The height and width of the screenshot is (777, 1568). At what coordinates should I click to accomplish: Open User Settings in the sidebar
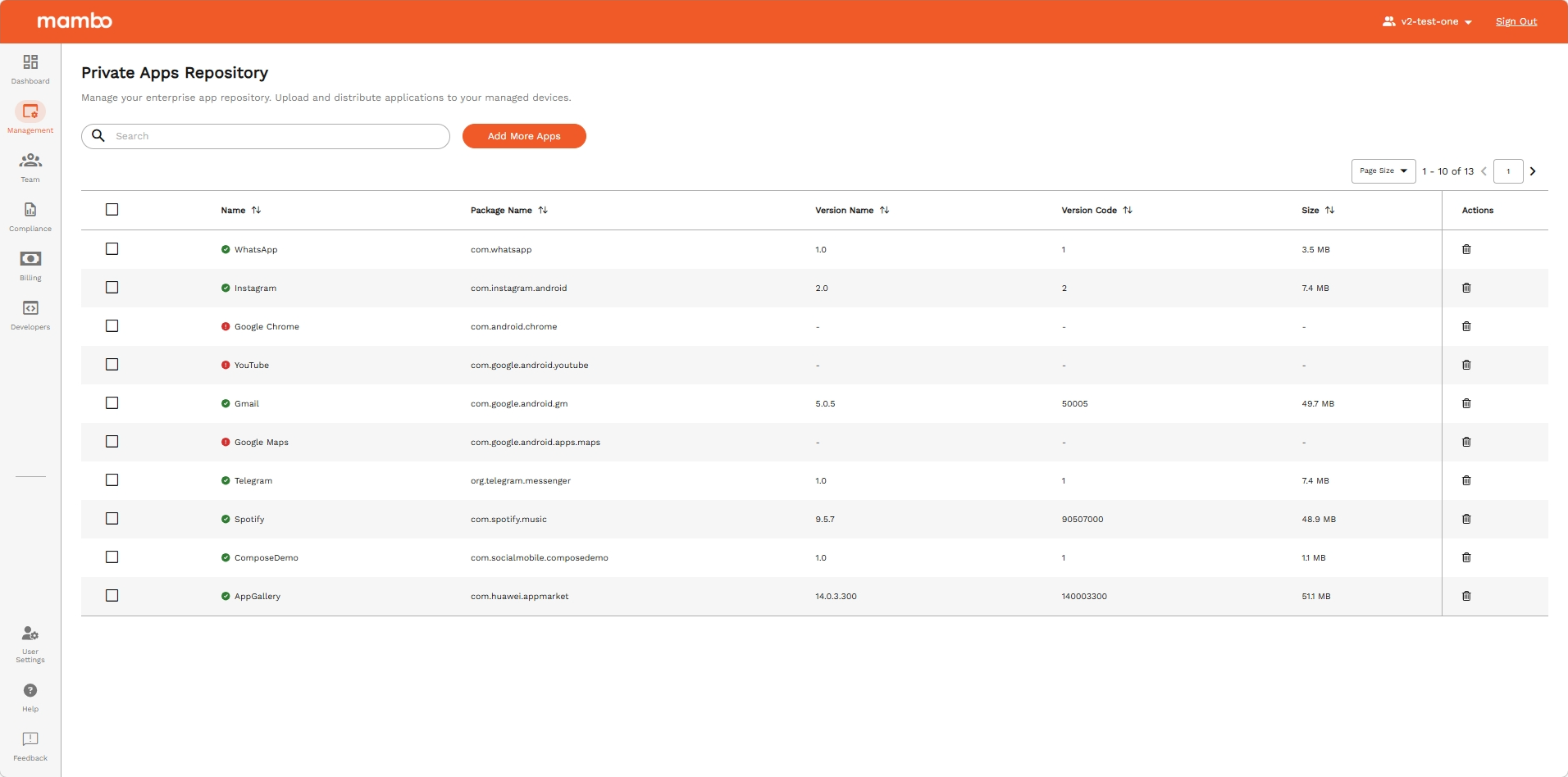point(30,644)
